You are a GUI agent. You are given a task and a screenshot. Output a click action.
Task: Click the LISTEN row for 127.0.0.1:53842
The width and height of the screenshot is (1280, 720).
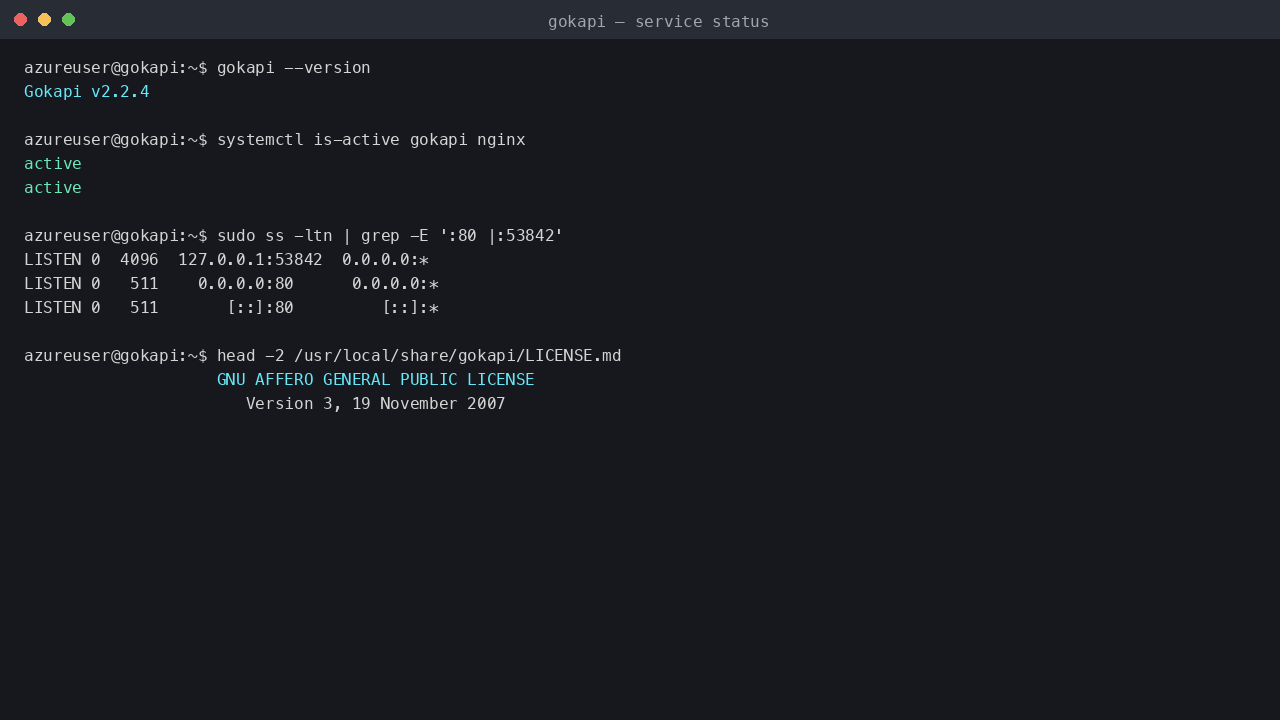pos(227,260)
